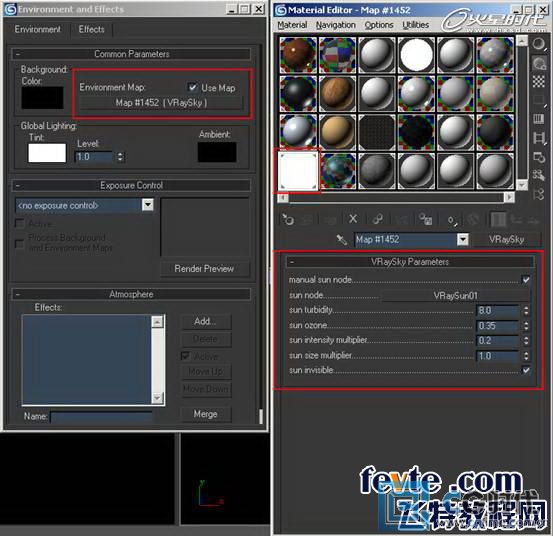
Task: Toggle the manual sun node checkbox
Action: pos(526,280)
